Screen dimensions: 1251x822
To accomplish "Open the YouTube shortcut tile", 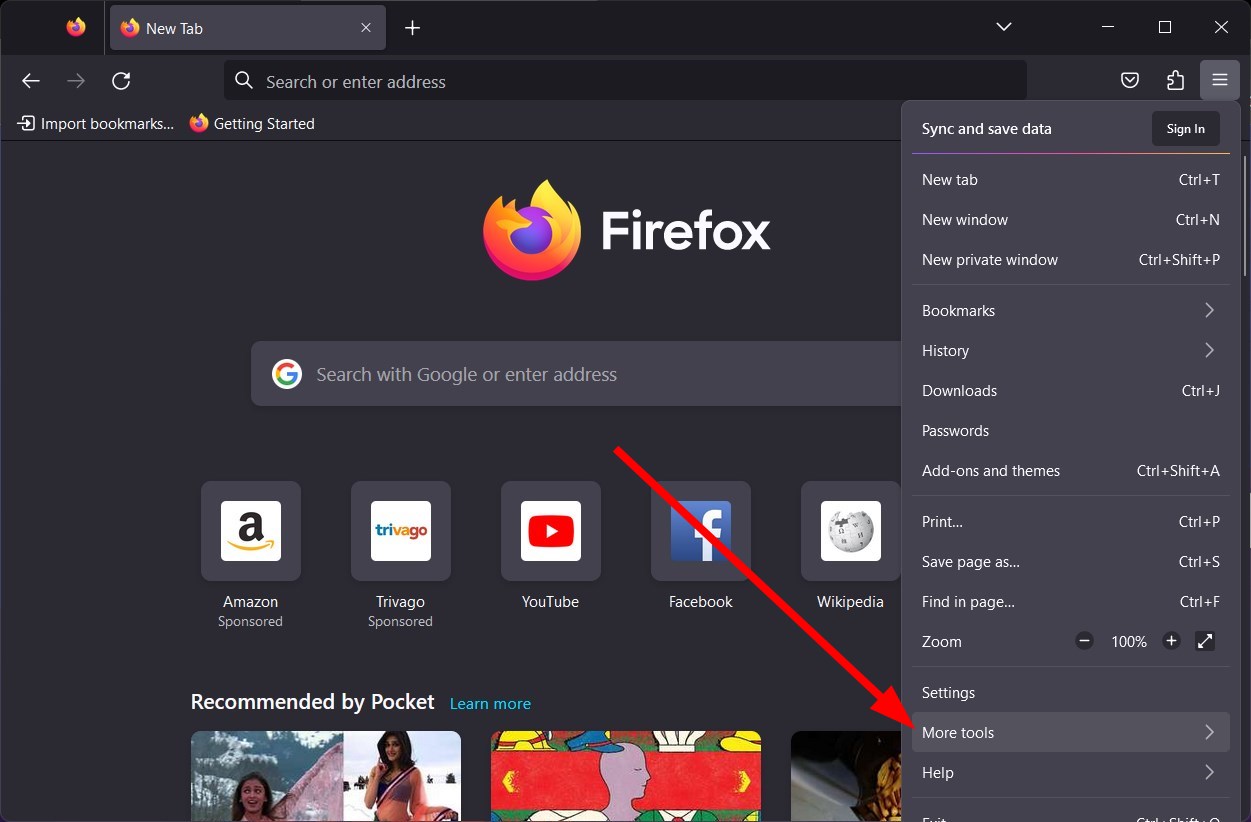I will click(x=550, y=531).
